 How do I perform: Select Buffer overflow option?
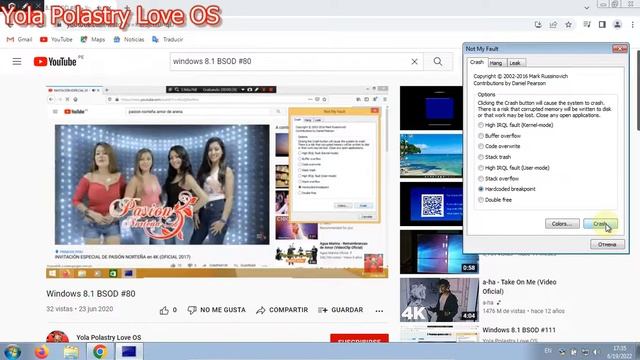(x=499, y=136)
